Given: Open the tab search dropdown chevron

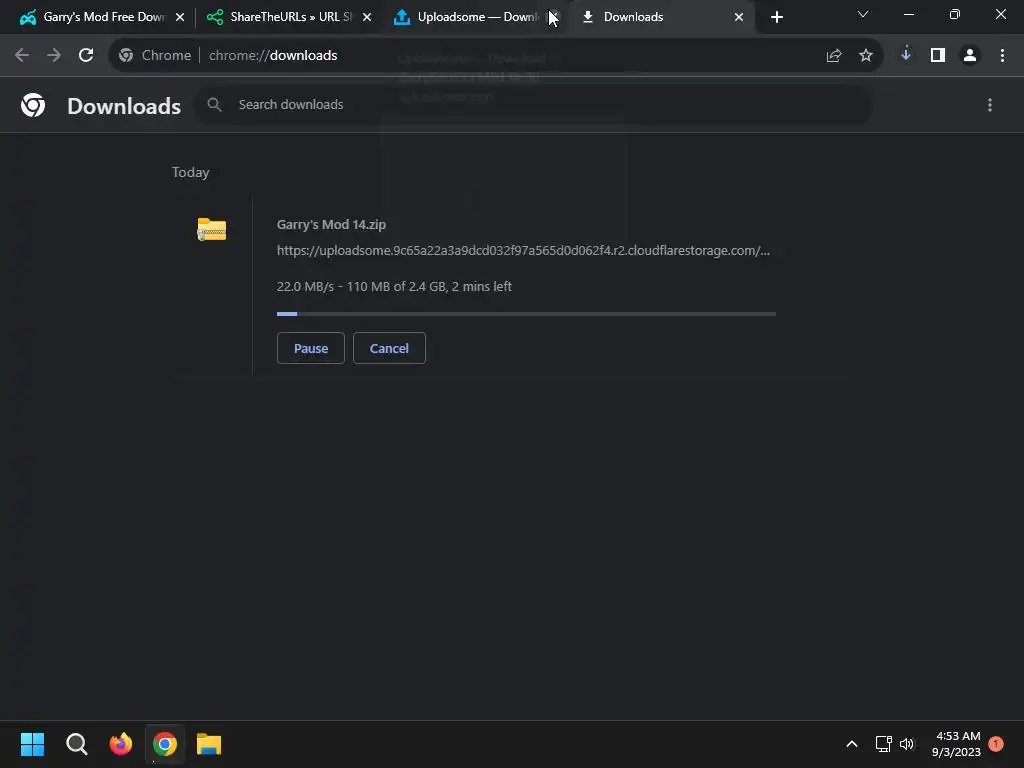Looking at the screenshot, I should point(863,14).
